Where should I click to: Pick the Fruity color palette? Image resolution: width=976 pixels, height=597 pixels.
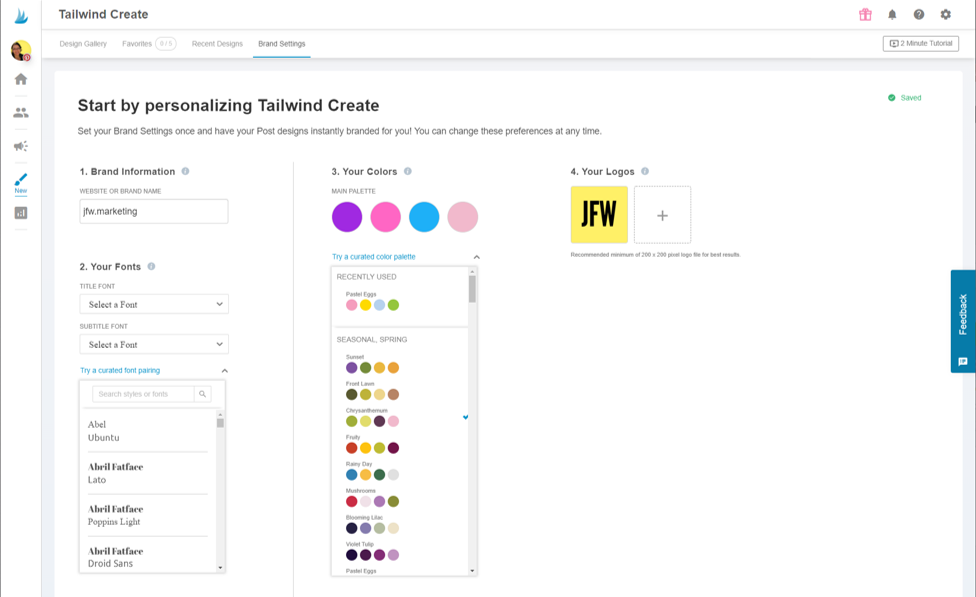click(372, 444)
